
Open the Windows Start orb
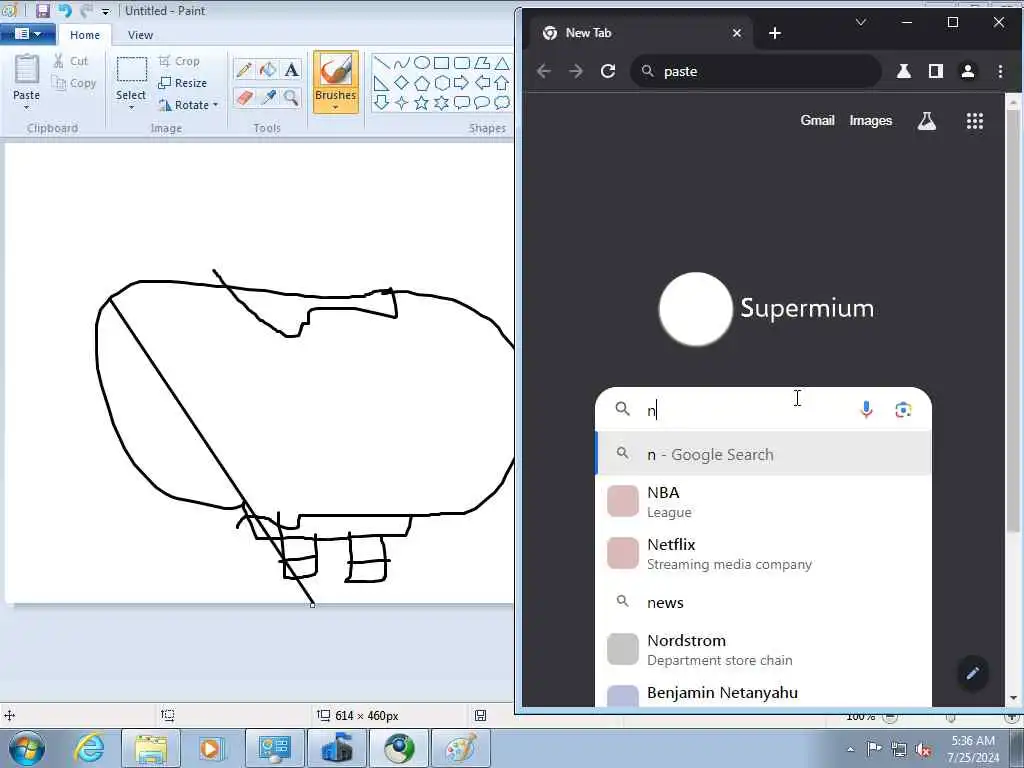27,748
